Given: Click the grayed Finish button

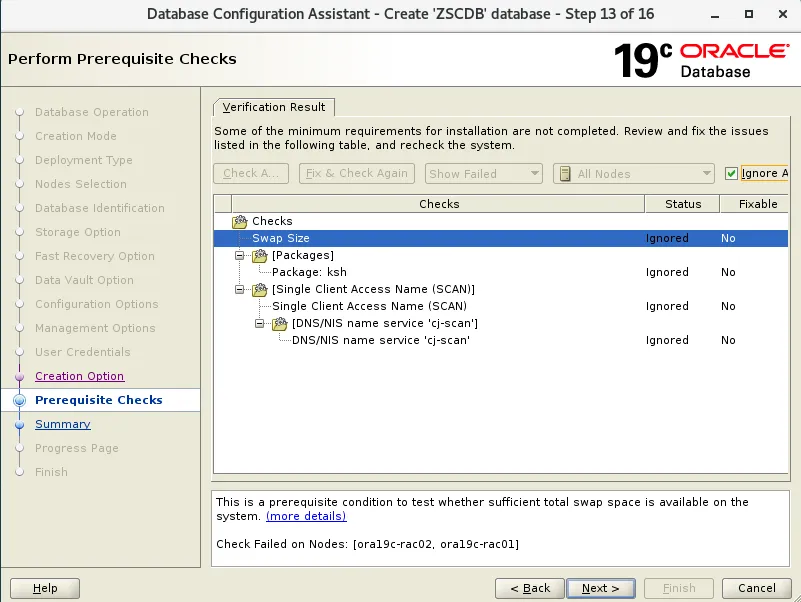Looking at the screenshot, I should pos(679,588).
